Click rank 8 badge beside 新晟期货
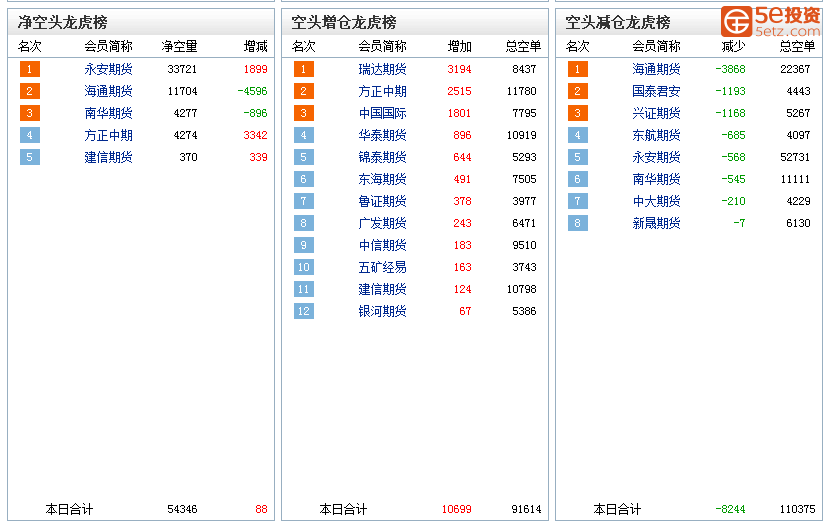Viewport: 828px width, 531px height. [x=578, y=223]
